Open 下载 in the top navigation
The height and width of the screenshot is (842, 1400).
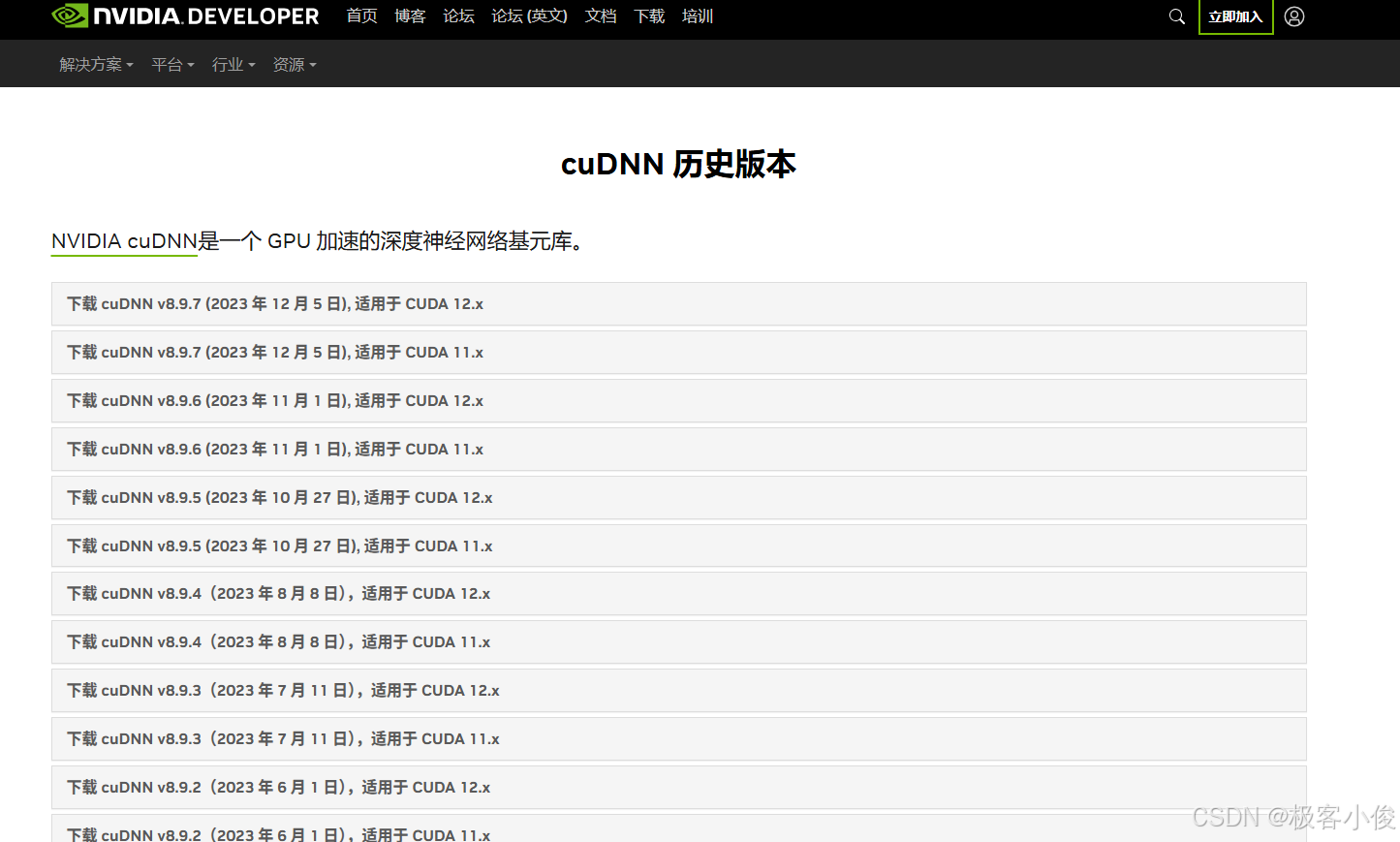pos(649,16)
